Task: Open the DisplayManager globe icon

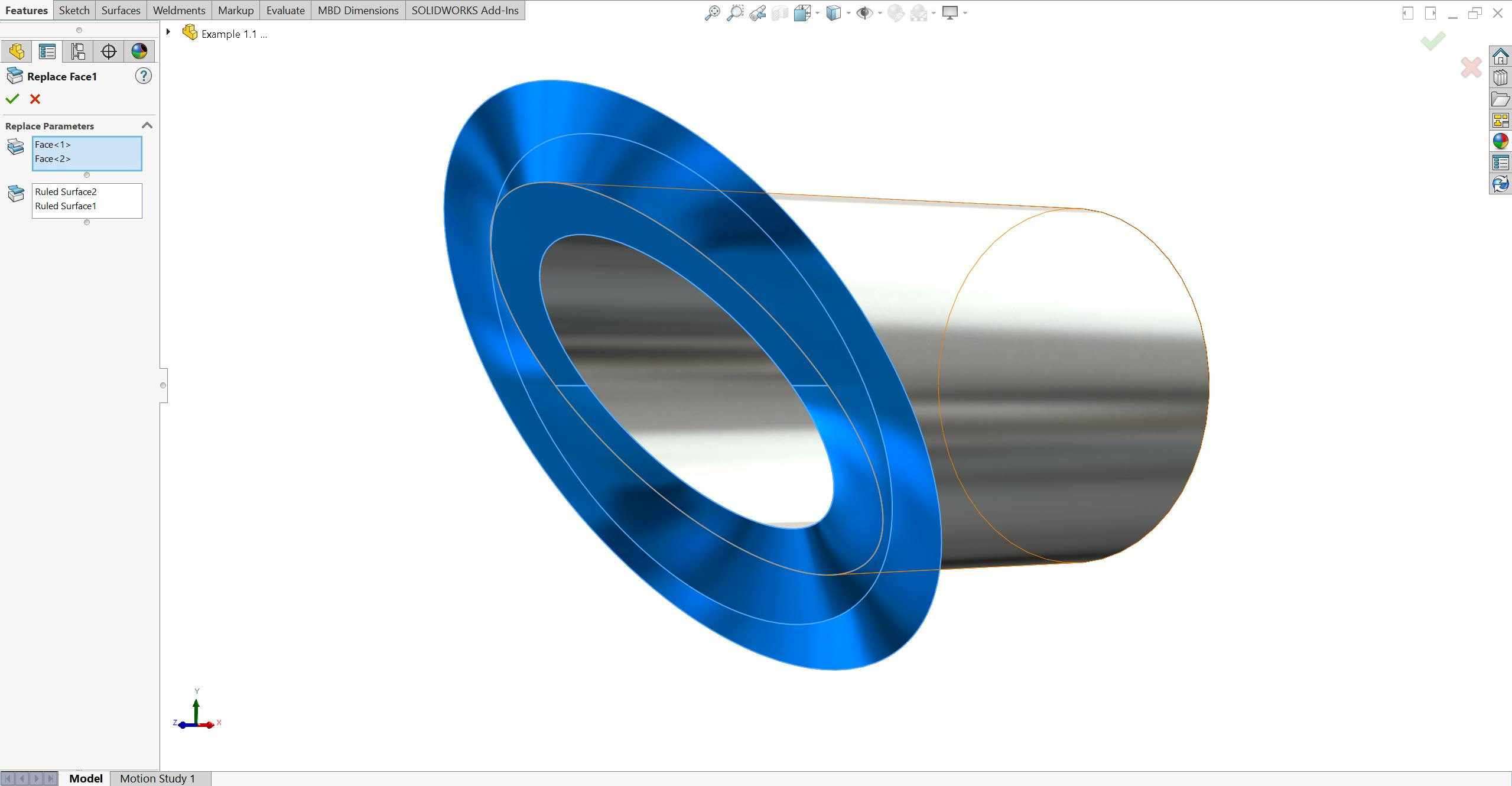Action: pos(139,51)
